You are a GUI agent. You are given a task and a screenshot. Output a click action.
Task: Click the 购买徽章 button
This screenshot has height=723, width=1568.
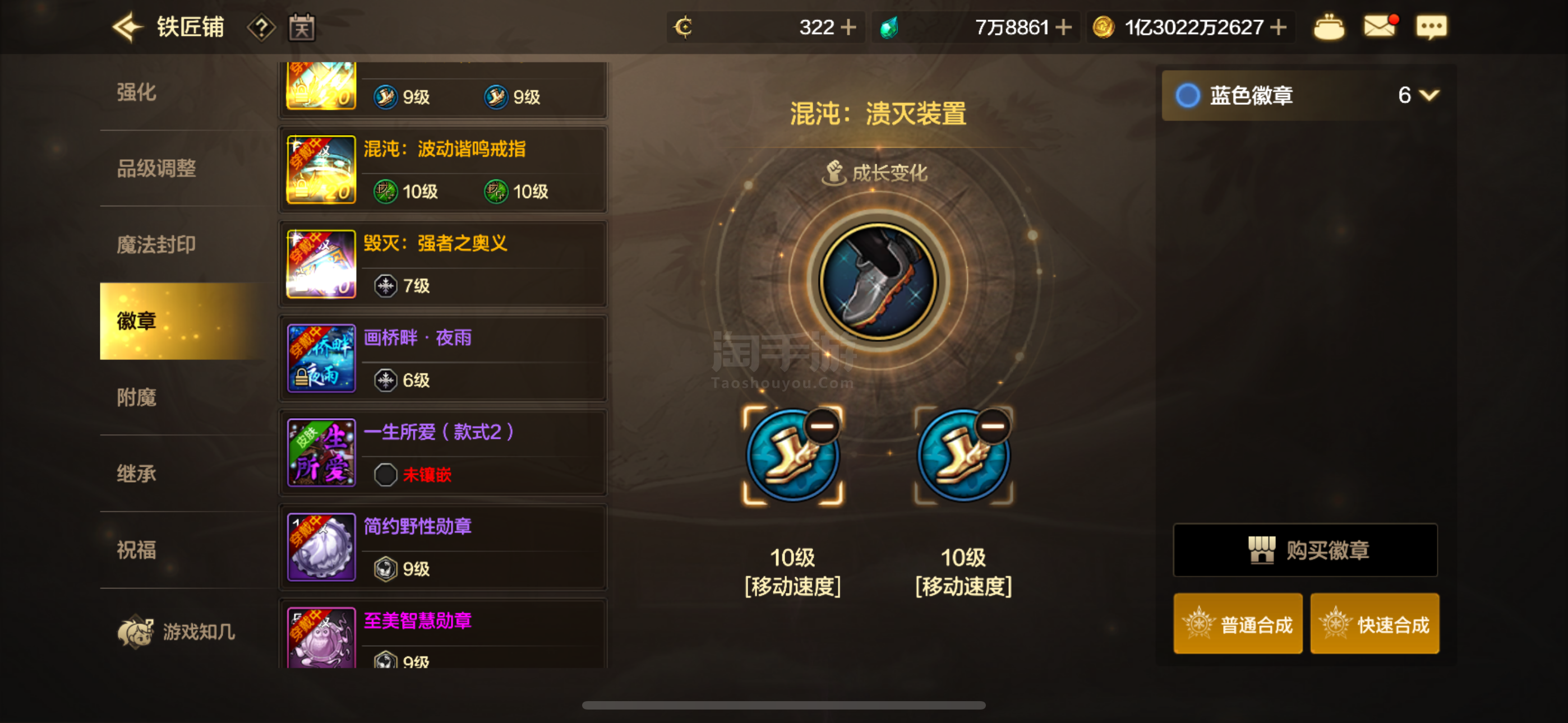tap(1305, 550)
